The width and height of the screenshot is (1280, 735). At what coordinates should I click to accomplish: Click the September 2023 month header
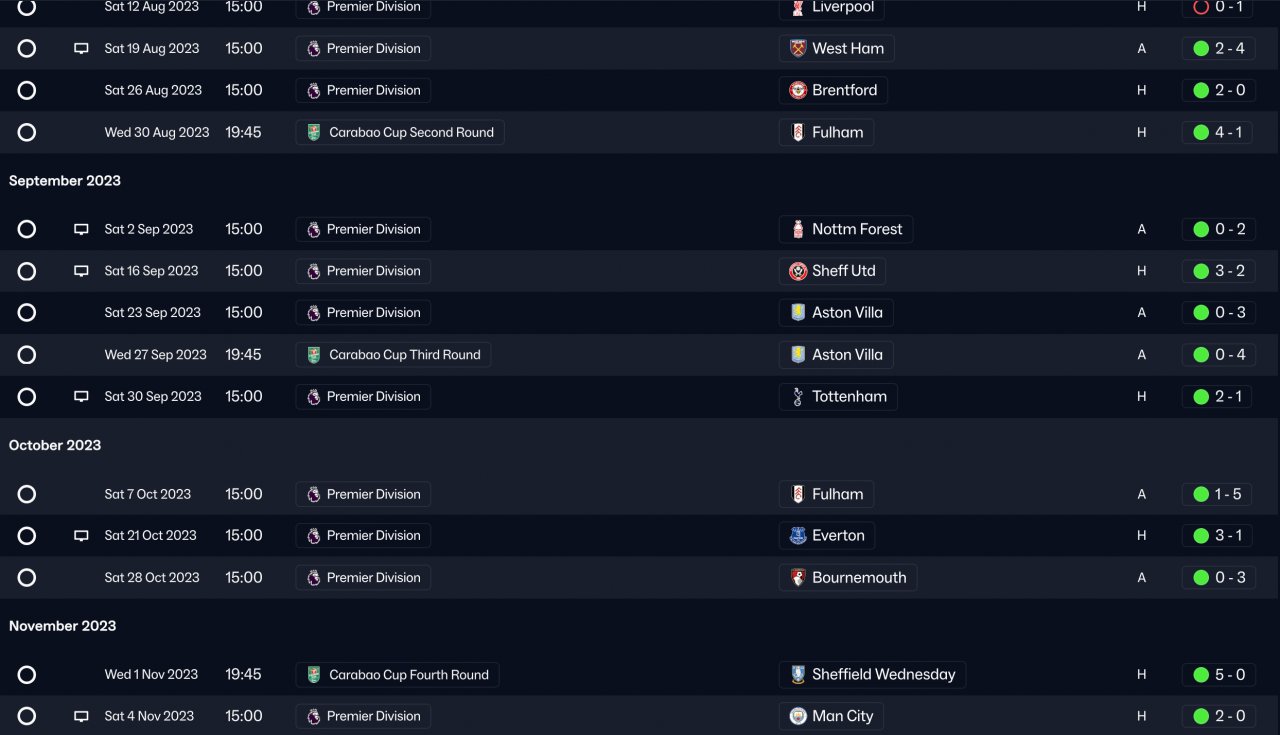[x=65, y=181]
